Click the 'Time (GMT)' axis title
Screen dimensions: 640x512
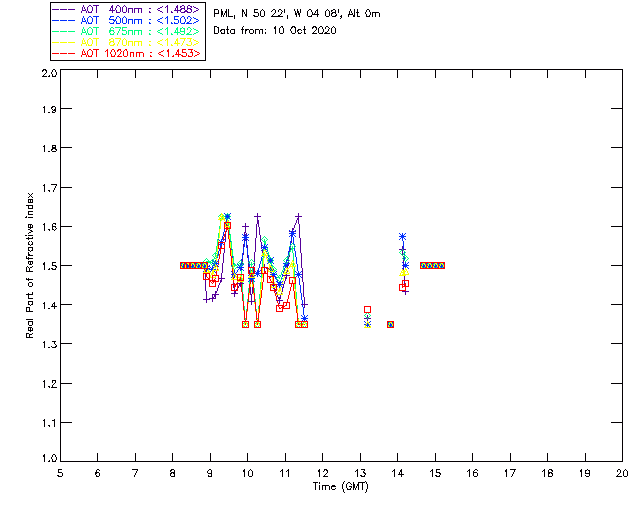pyautogui.click(x=340, y=487)
